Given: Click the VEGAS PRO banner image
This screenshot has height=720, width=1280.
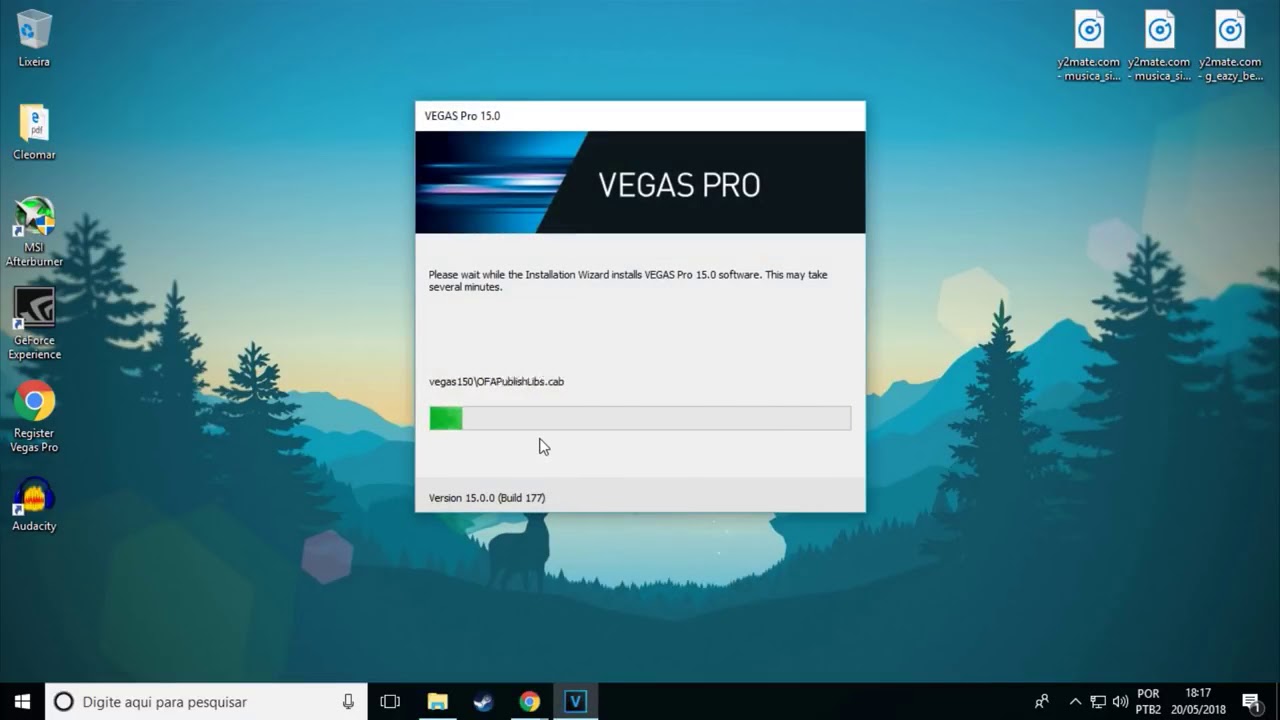Looking at the screenshot, I should 640,182.
